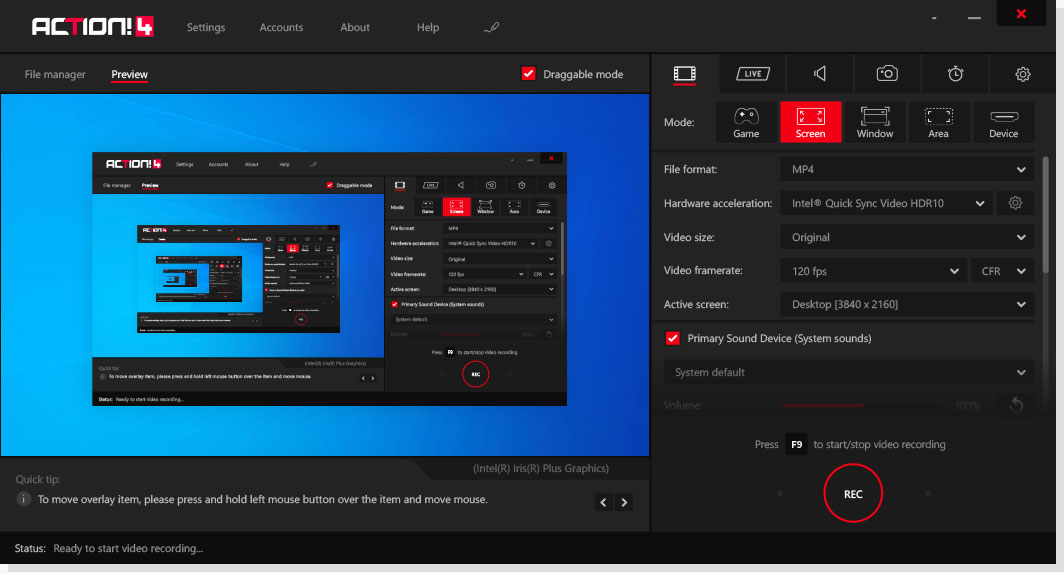Switch to the File manager tab
Image resolution: width=1064 pixels, height=574 pixels.
coord(55,75)
